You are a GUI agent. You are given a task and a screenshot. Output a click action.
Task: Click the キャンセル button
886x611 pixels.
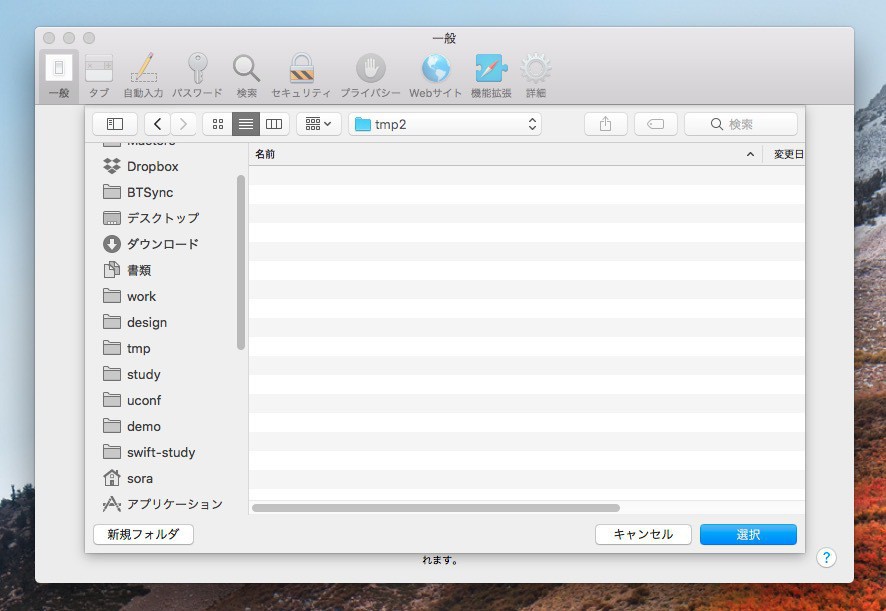click(642, 535)
